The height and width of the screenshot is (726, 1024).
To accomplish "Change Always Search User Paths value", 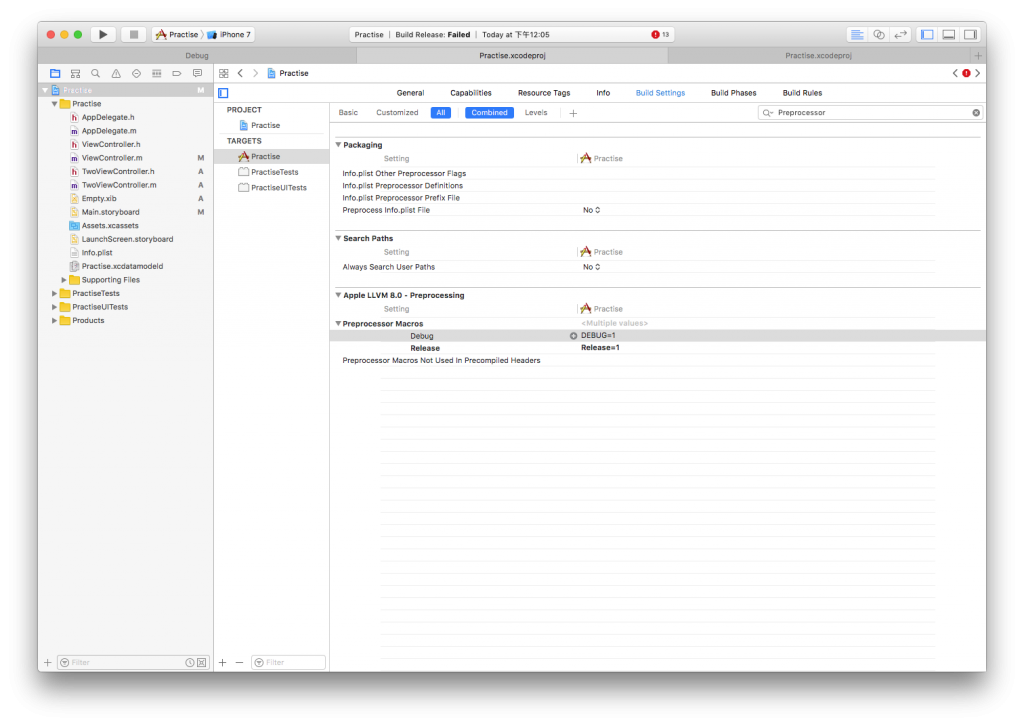I will pyautogui.click(x=592, y=266).
